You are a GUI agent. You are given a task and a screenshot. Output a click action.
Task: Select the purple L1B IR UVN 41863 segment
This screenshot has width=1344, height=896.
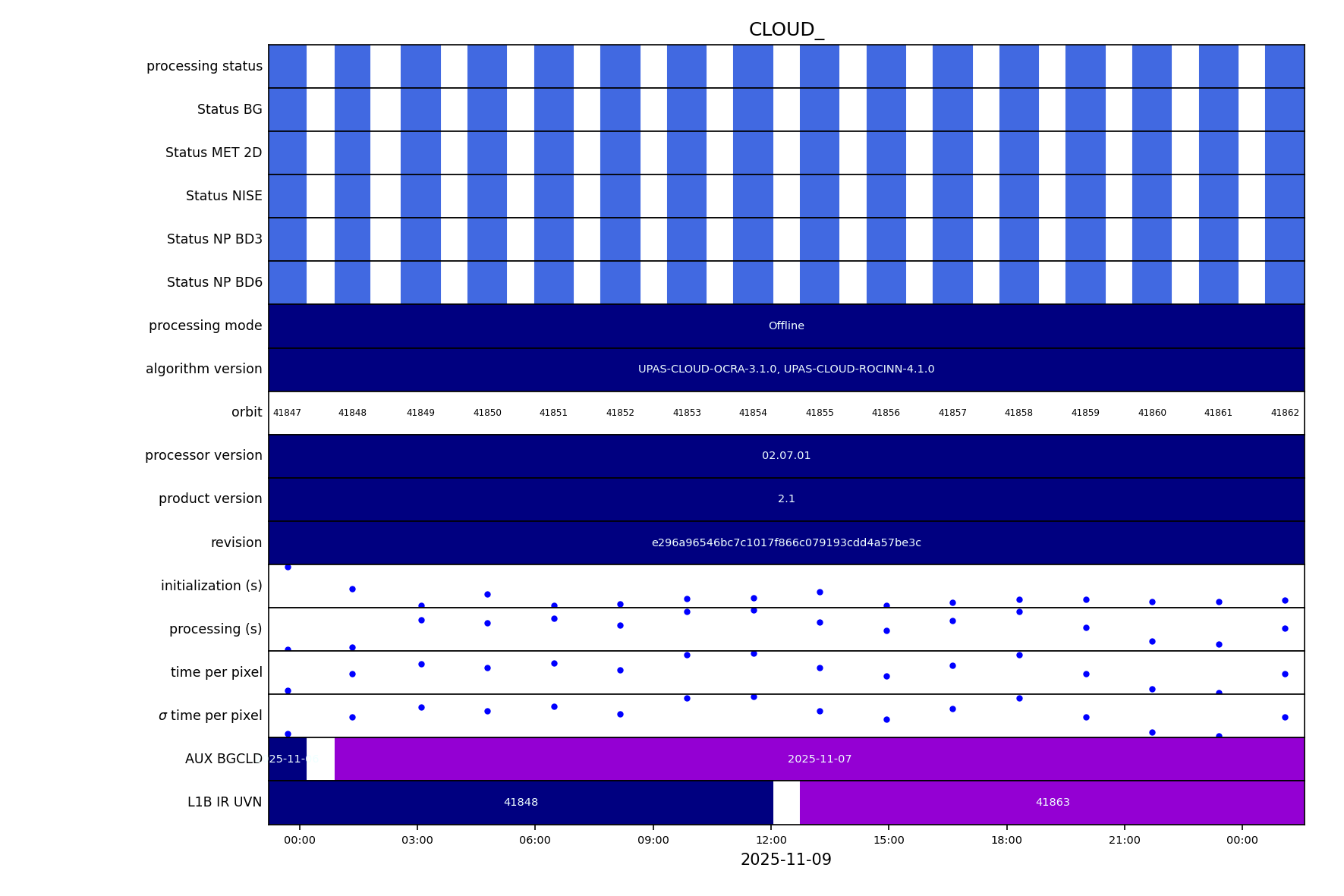pyautogui.click(x=1052, y=803)
